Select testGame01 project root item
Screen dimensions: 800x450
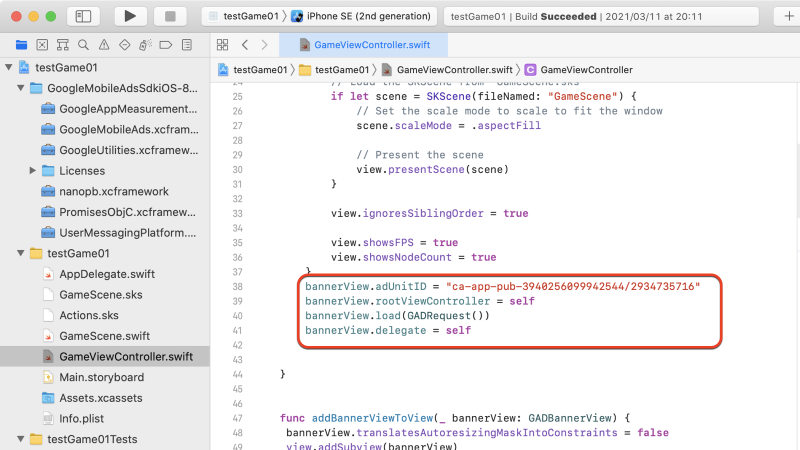point(66,67)
